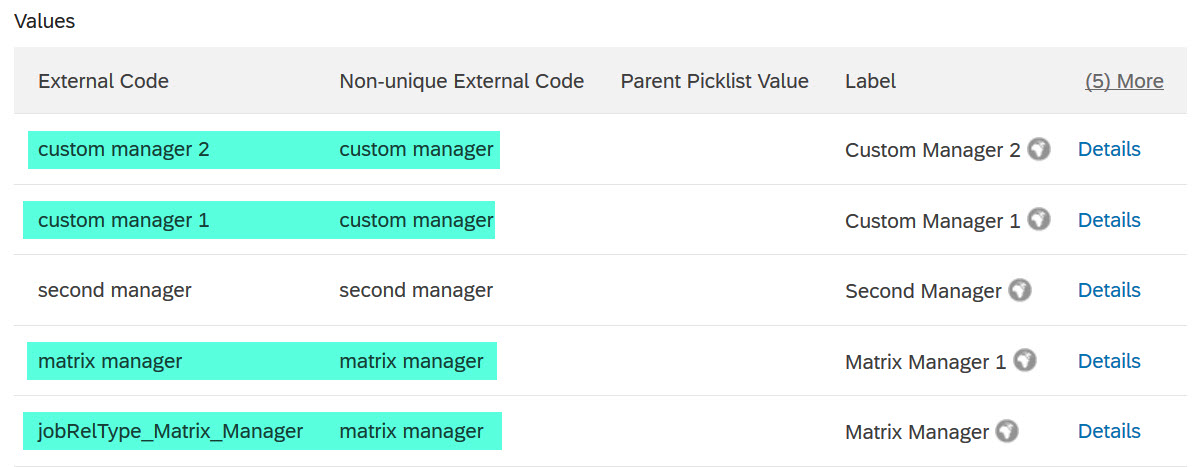Open Details for Custom Manager 1
1199x467 pixels.
click(1109, 220)
